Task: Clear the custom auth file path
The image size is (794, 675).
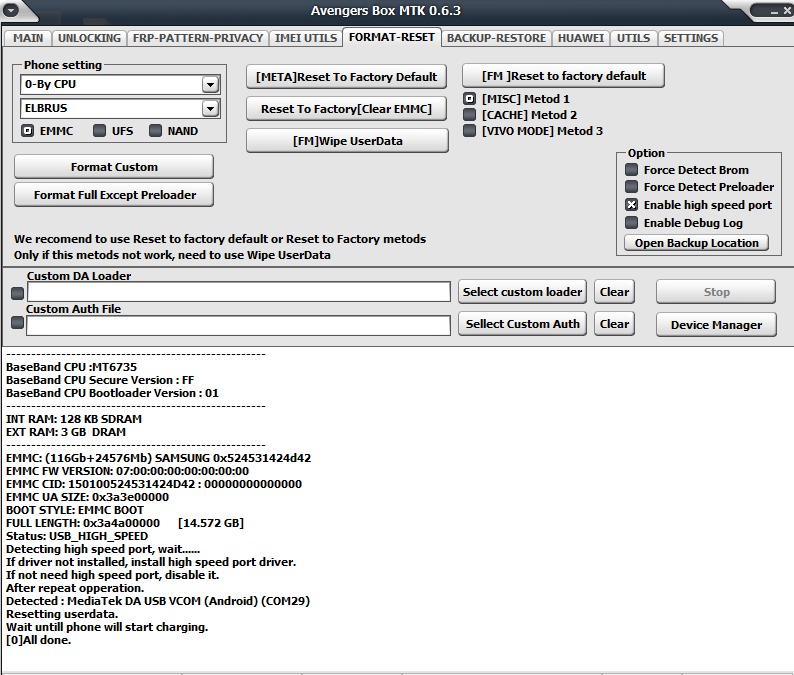Action: pyautogui.click(x=614, y=324)
